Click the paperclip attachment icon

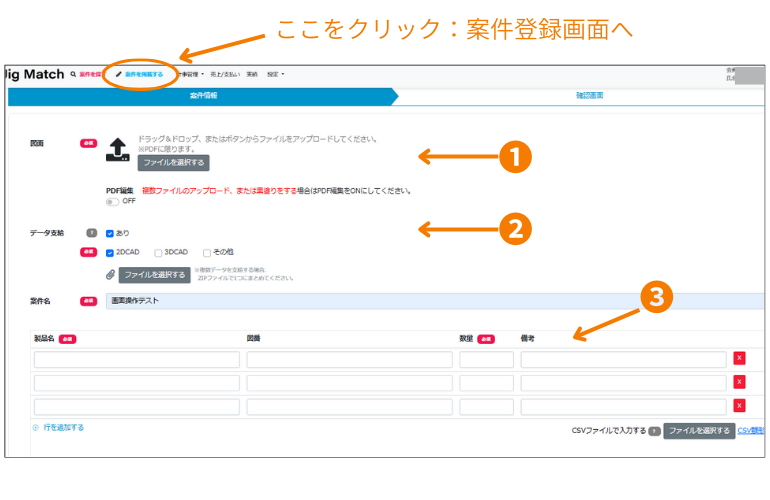(110, 275)
